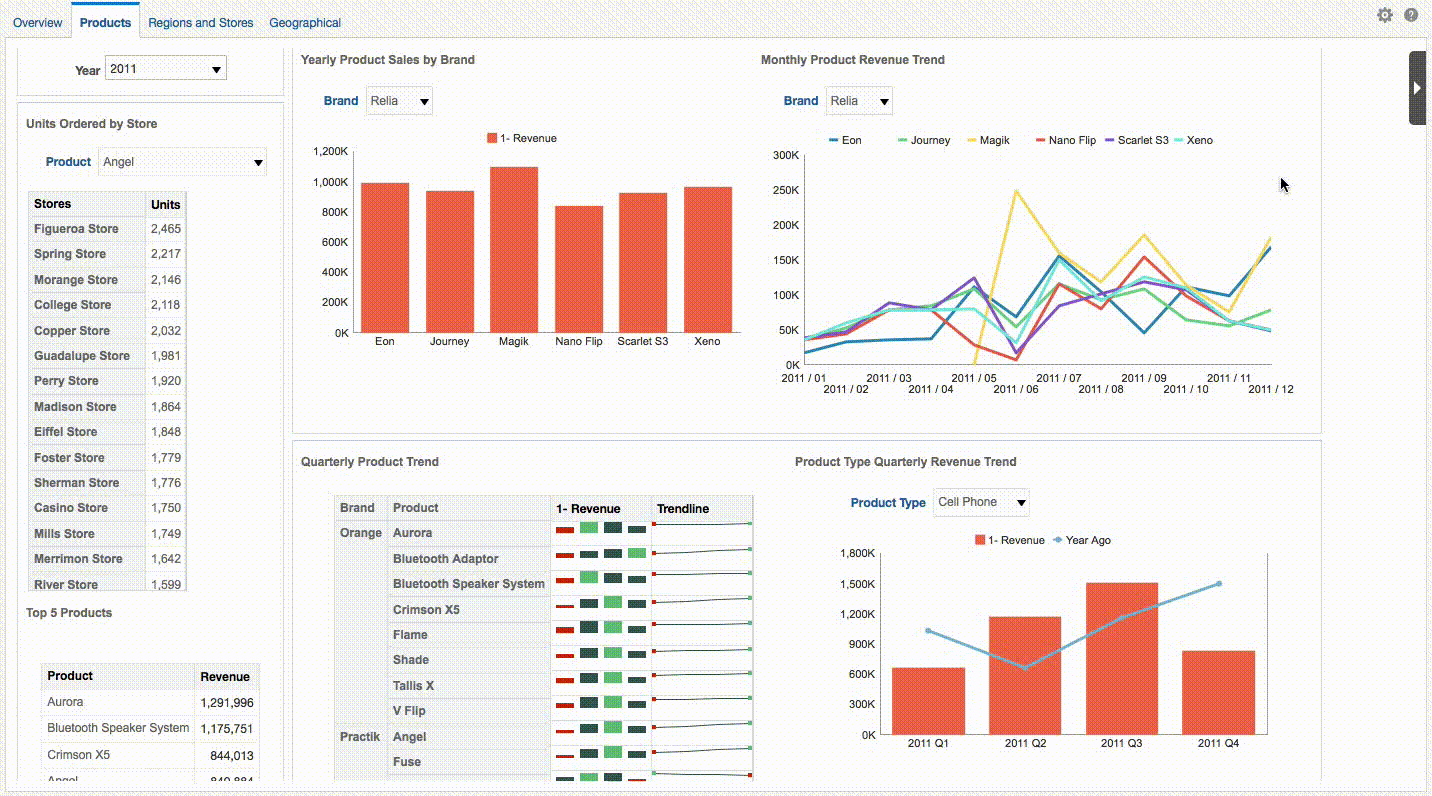The height and width of the screenshot is (796, 1432).
Task: Click the orange 1- Revenue legend swatch
Action: pos(490,138)
